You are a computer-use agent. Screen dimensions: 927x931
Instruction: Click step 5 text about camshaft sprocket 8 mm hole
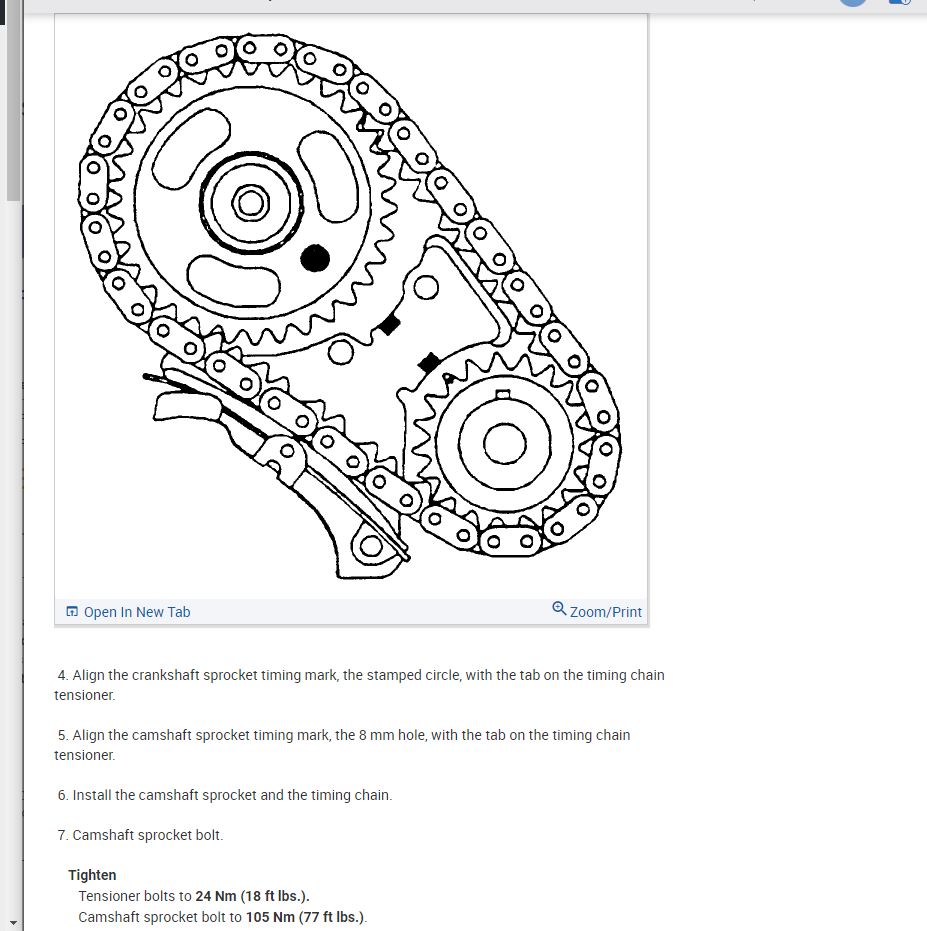[342, 745]
